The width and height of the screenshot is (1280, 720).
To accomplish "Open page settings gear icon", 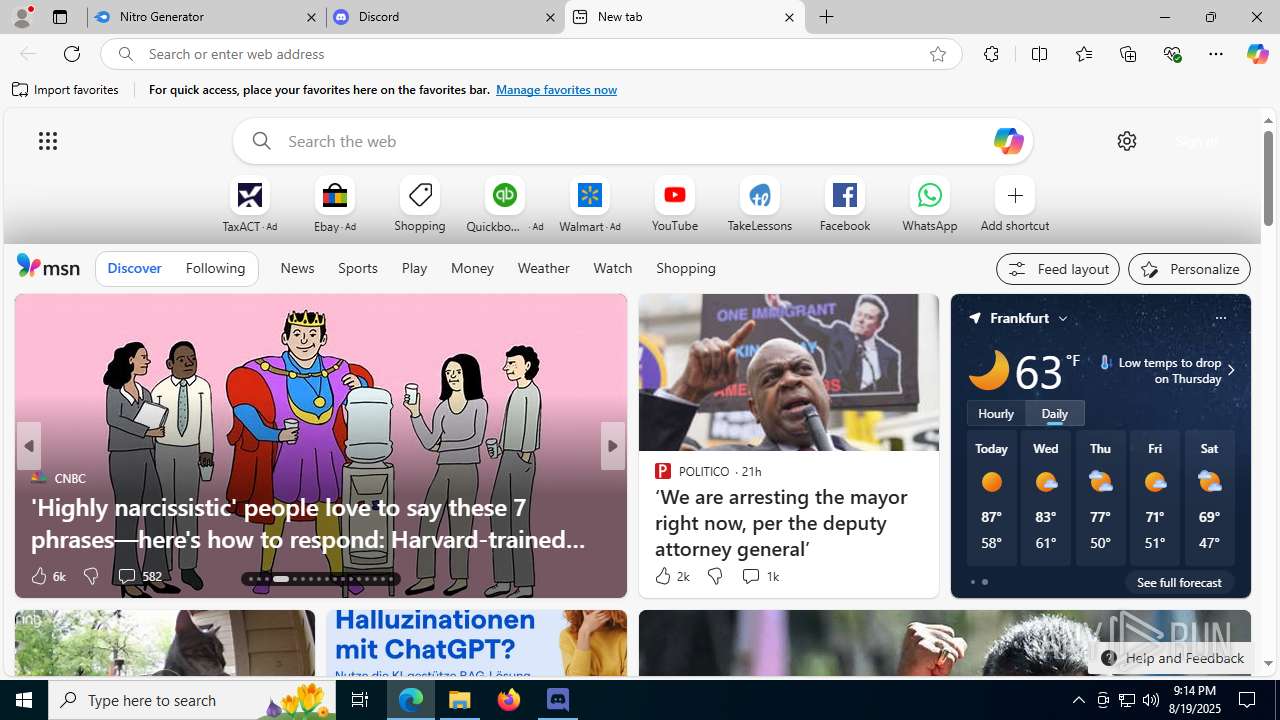I will 1126,141.
